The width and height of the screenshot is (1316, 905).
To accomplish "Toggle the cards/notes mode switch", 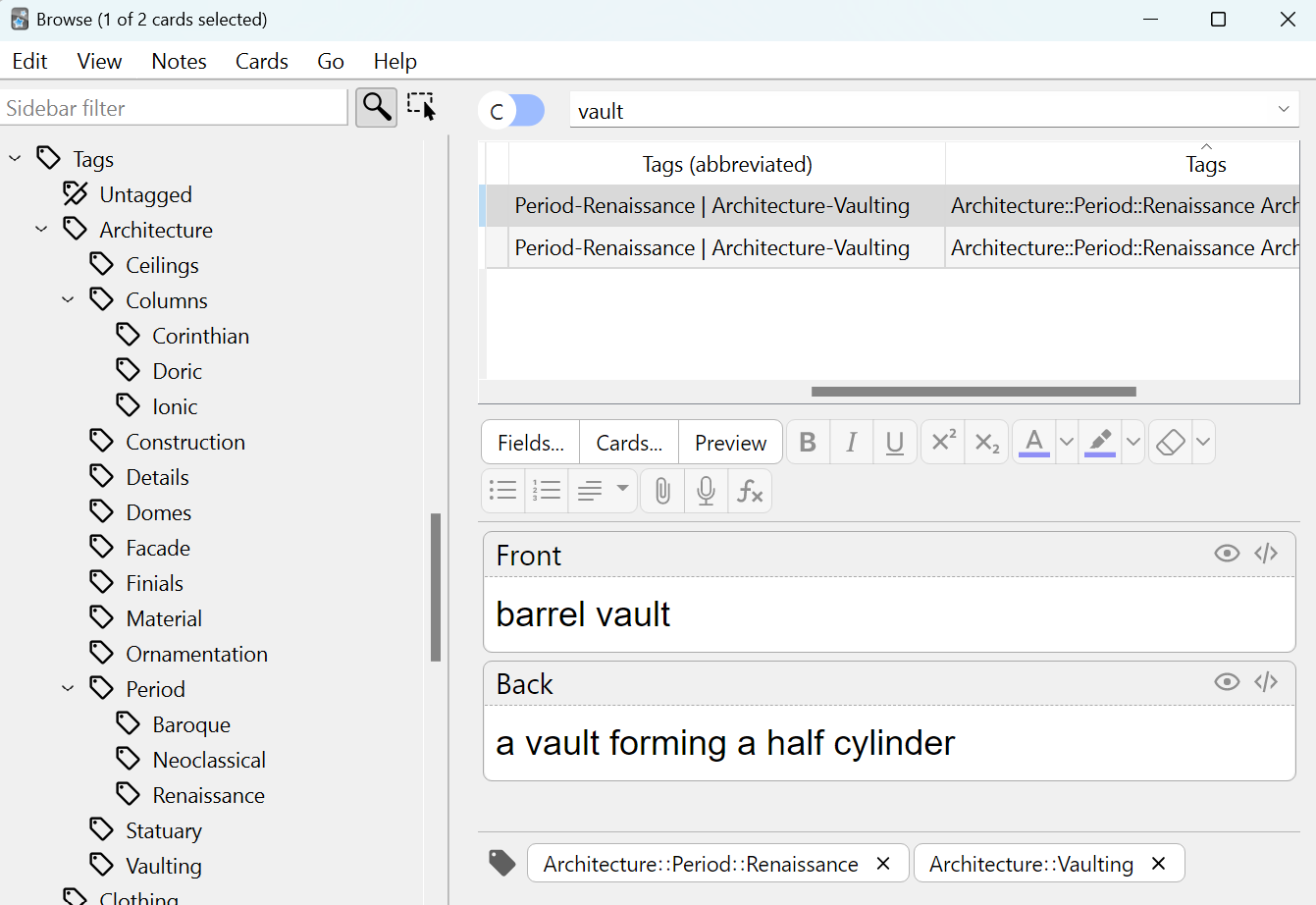I will [512, 111].
